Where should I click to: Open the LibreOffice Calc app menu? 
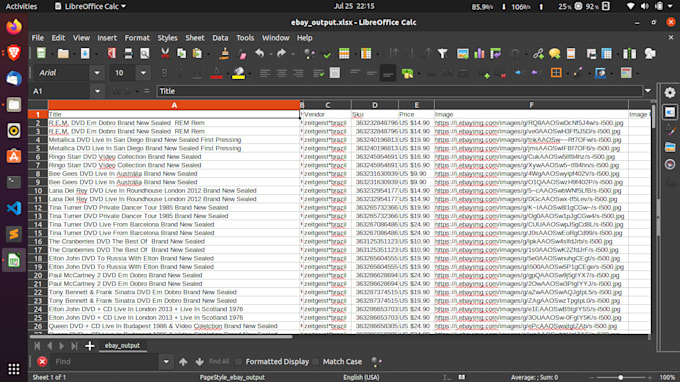point(91,6)
